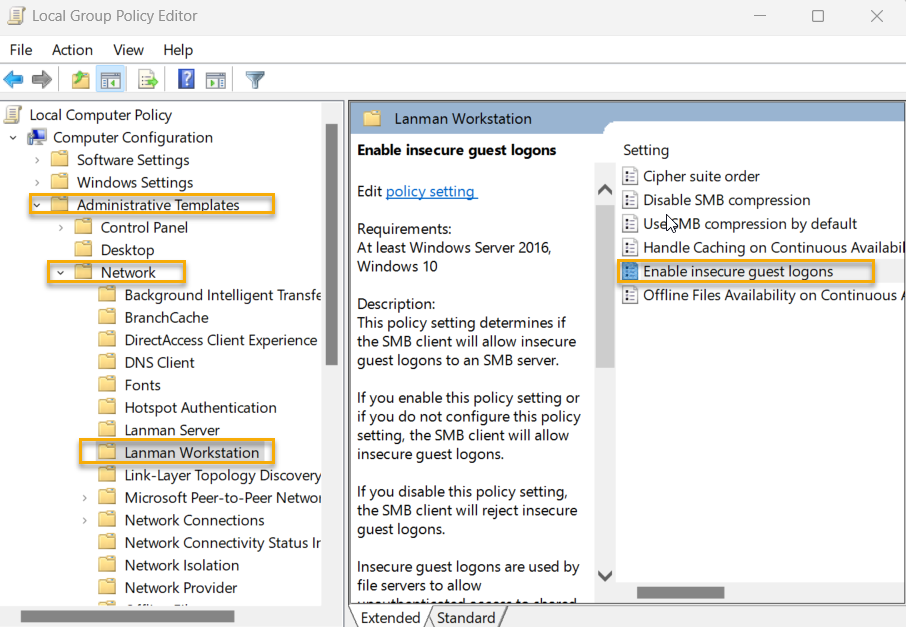Toggle the Show/Hide Console Tree icon
This screenshot has height=627, width=906.
point(111,80)
